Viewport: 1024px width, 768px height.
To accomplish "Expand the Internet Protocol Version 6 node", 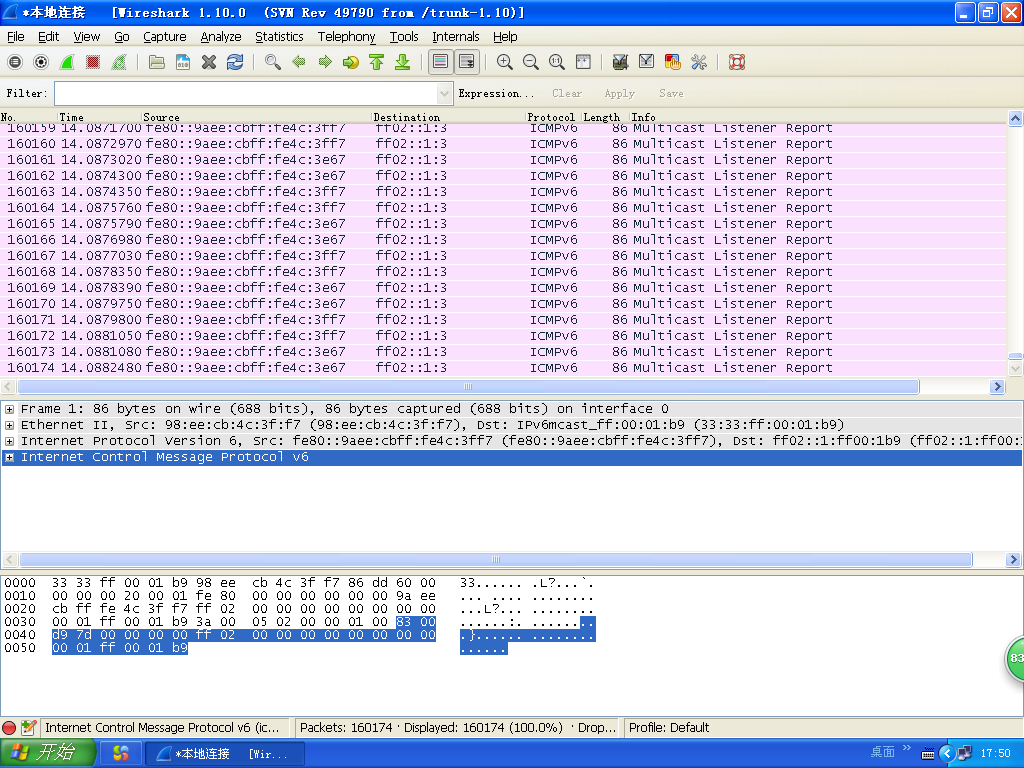I will coord(9,441).
